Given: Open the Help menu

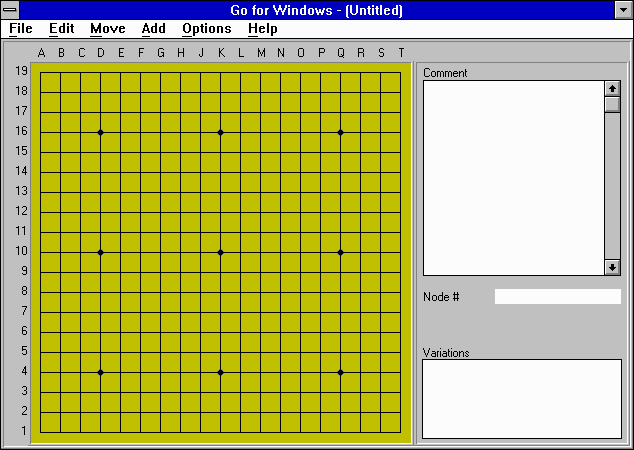Looking at the screenshot, I should [x=263, y=29].
